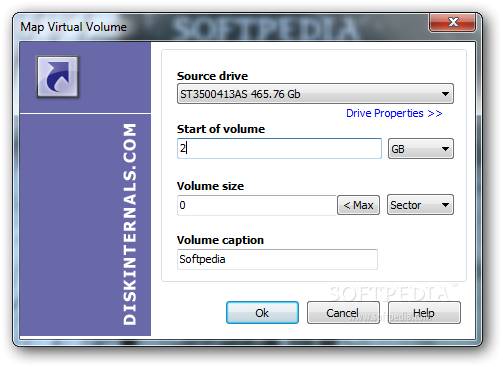Click the Source drive label
The height and width of the screenshot is (367, 503).
coord(212,76)
